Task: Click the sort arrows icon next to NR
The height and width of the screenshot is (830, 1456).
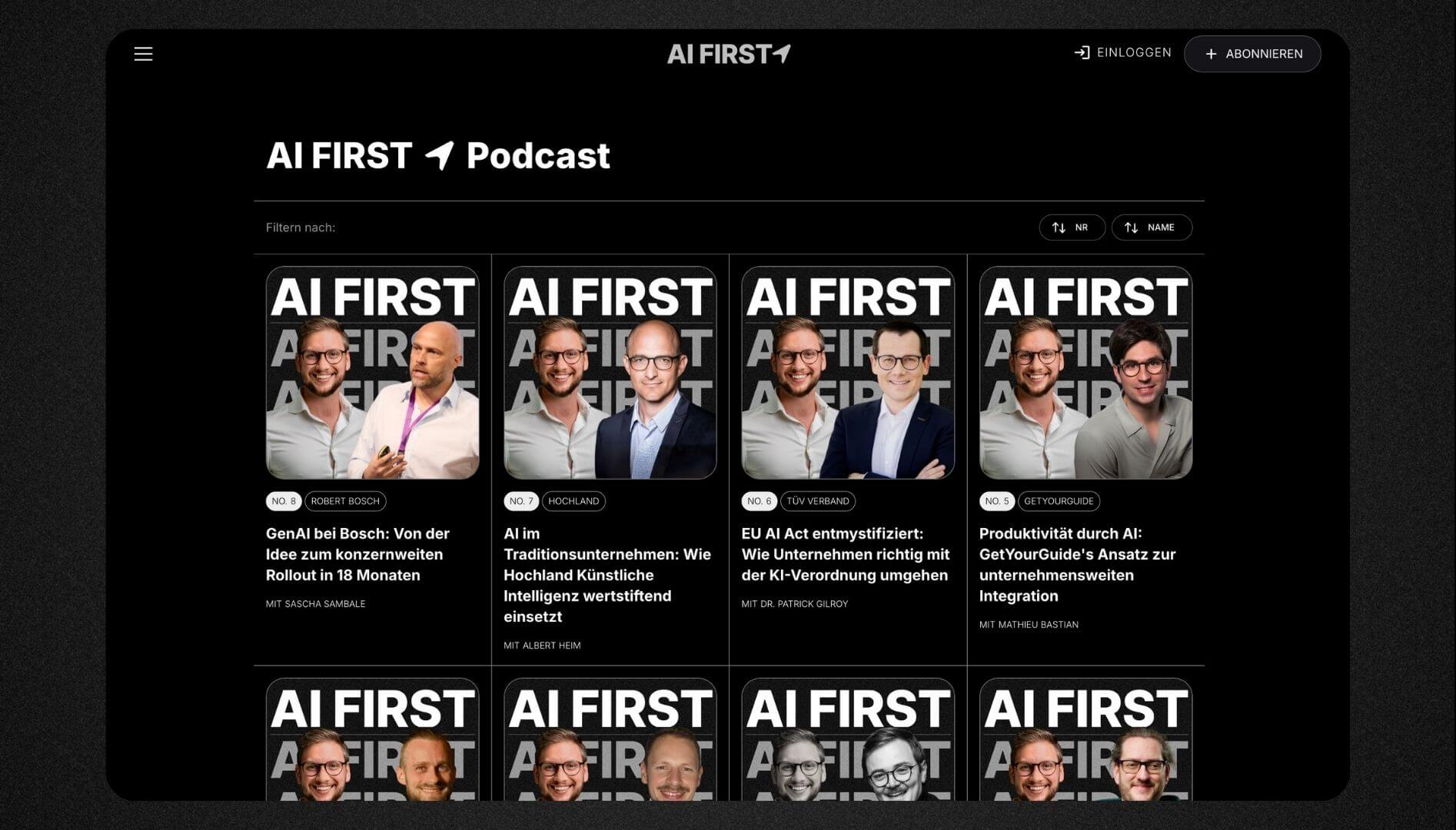Action: point(1059,227)
